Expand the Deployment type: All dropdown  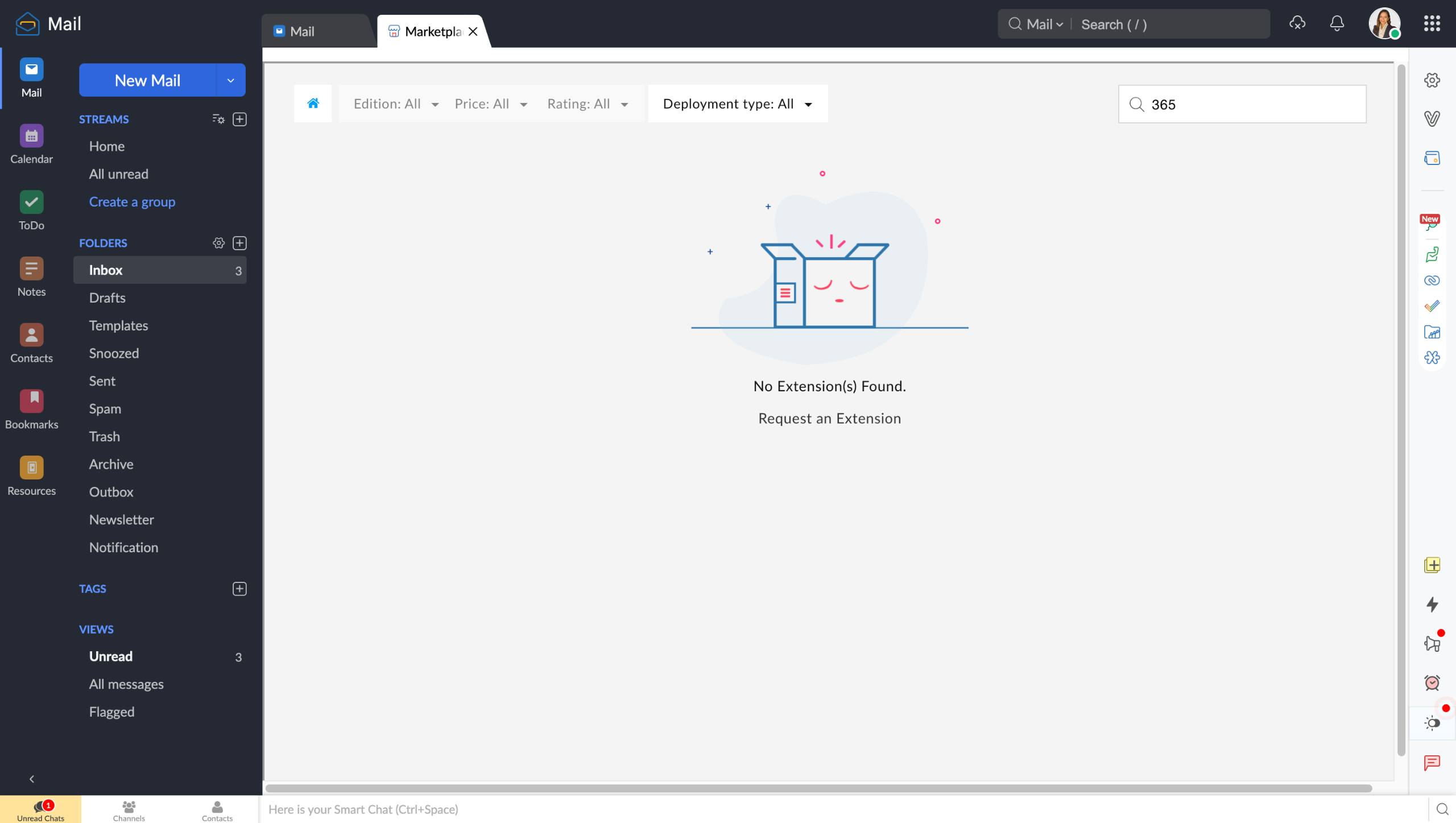click(x=737, y=104)
